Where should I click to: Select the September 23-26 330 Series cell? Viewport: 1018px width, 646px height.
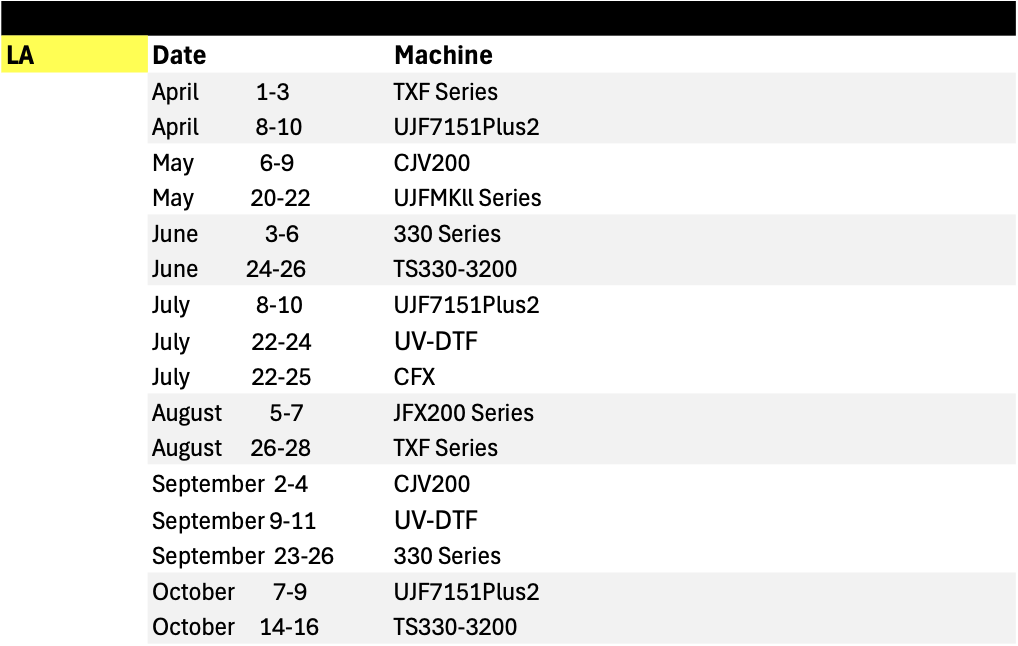(x=447, y=556)
